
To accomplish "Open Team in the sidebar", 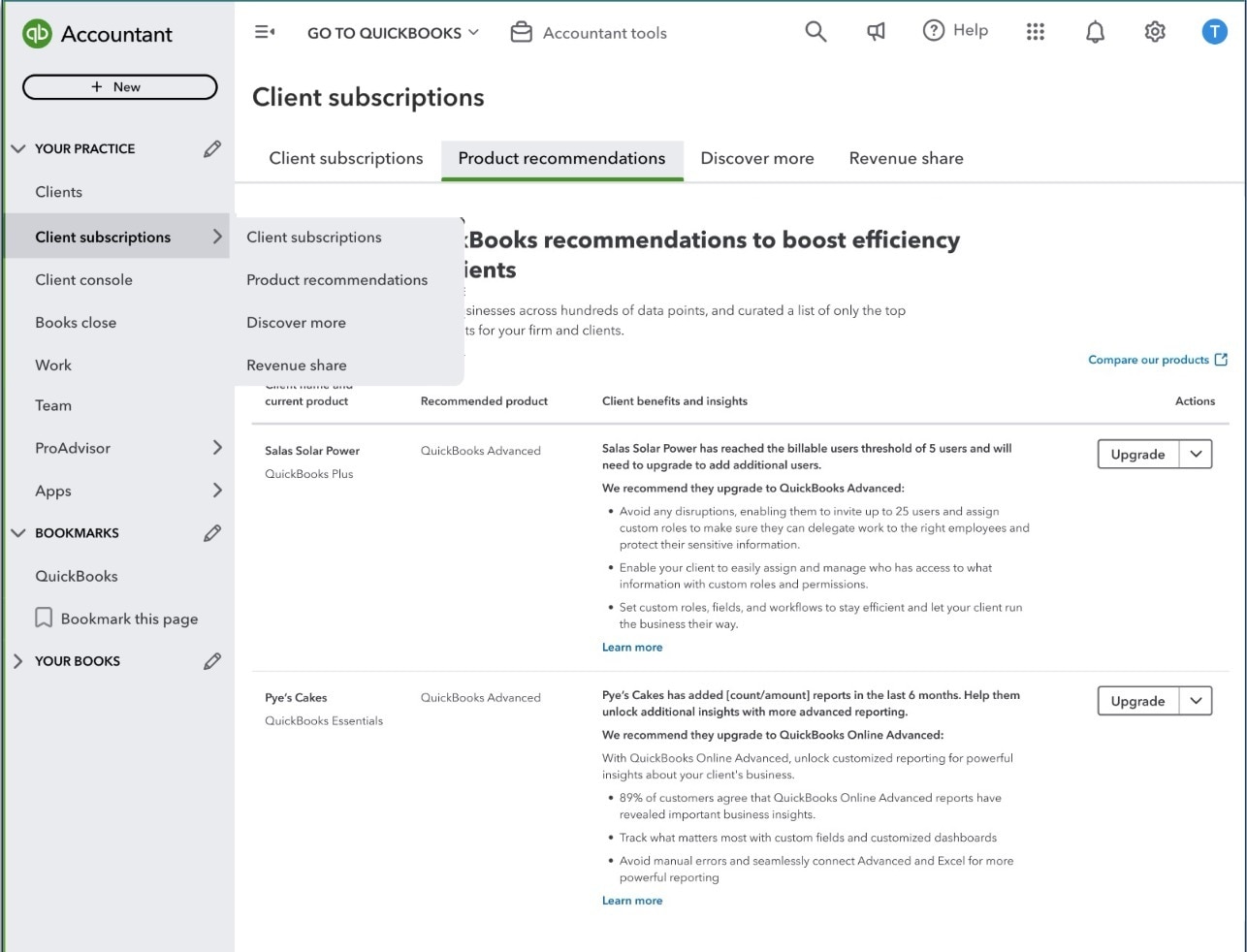I will pos(53,406).
